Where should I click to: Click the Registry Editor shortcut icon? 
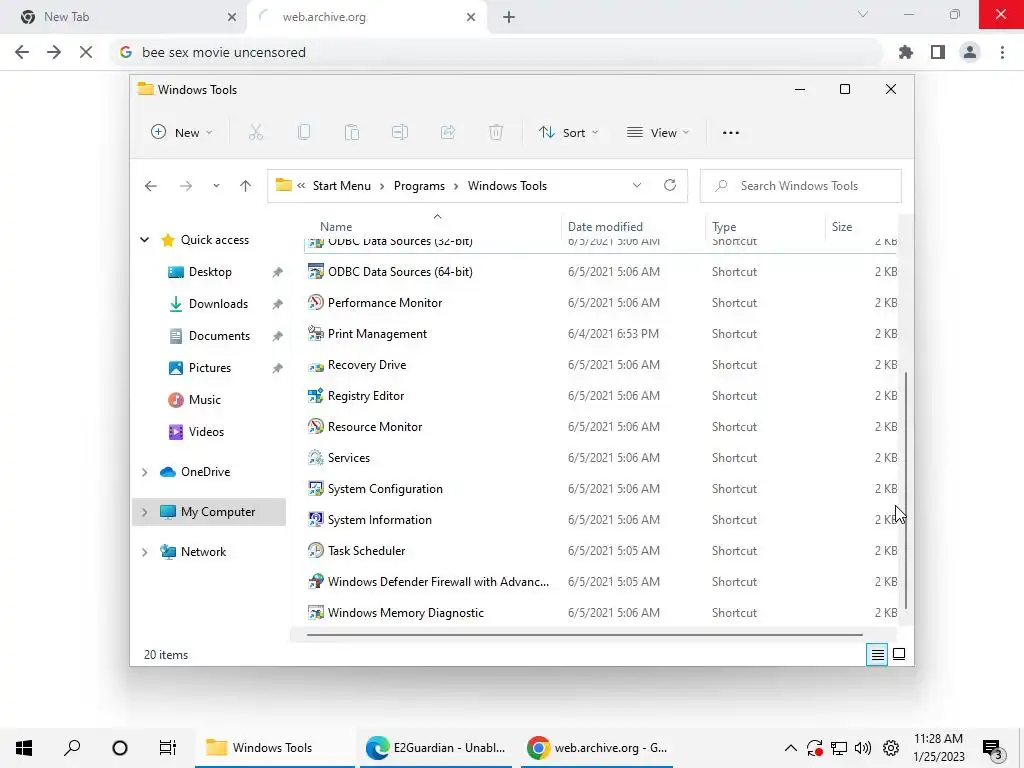tap(315, 396)
